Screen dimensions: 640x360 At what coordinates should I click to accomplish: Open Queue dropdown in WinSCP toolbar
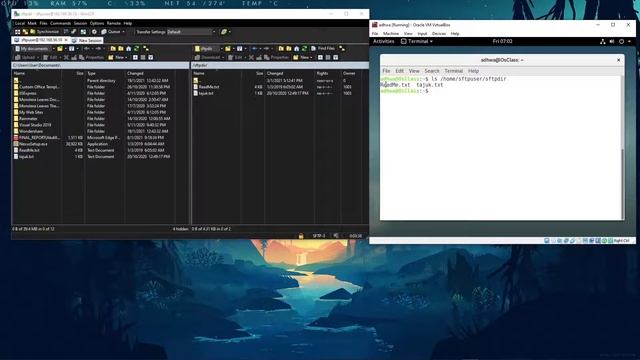click(113, 31)
